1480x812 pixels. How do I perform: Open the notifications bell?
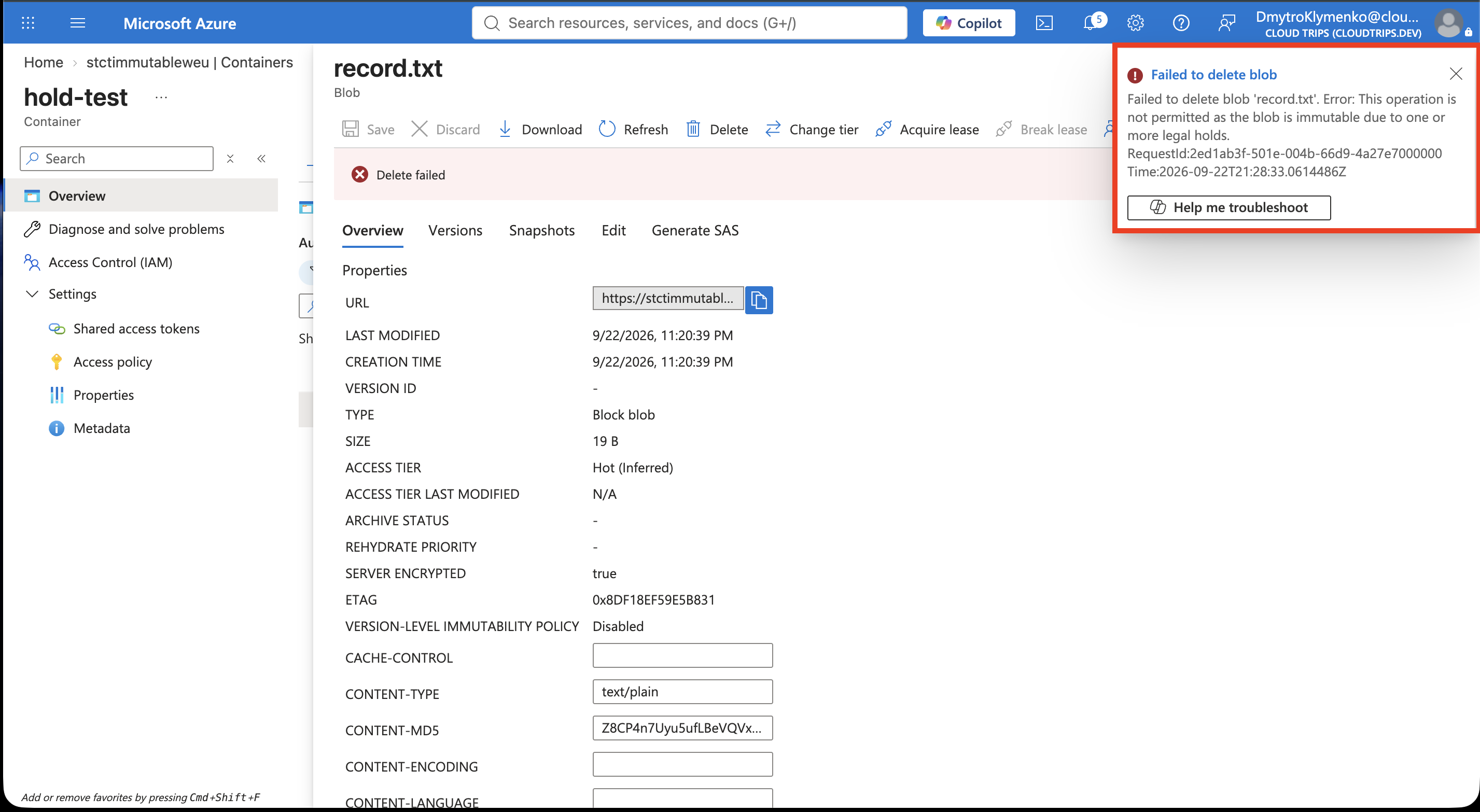coord(1090,23)
